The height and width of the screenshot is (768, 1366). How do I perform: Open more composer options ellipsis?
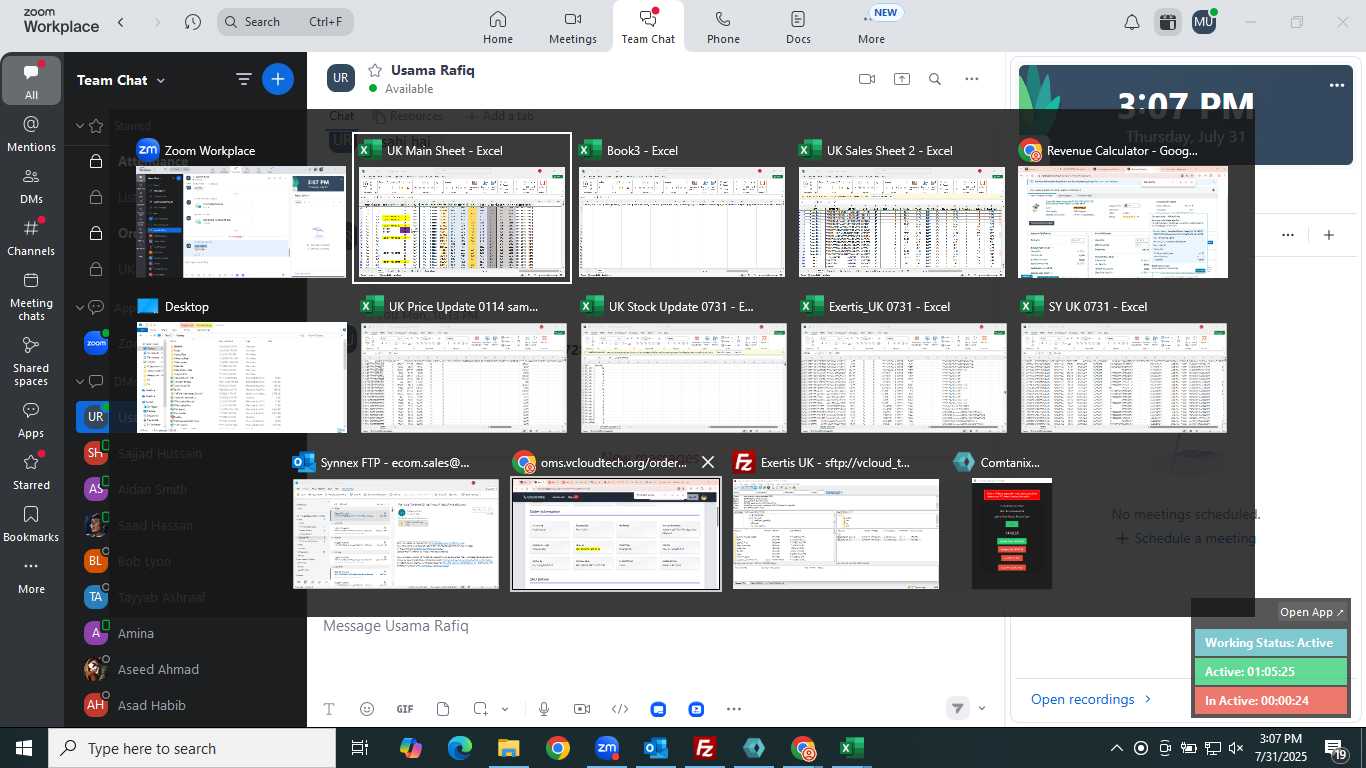734,709
